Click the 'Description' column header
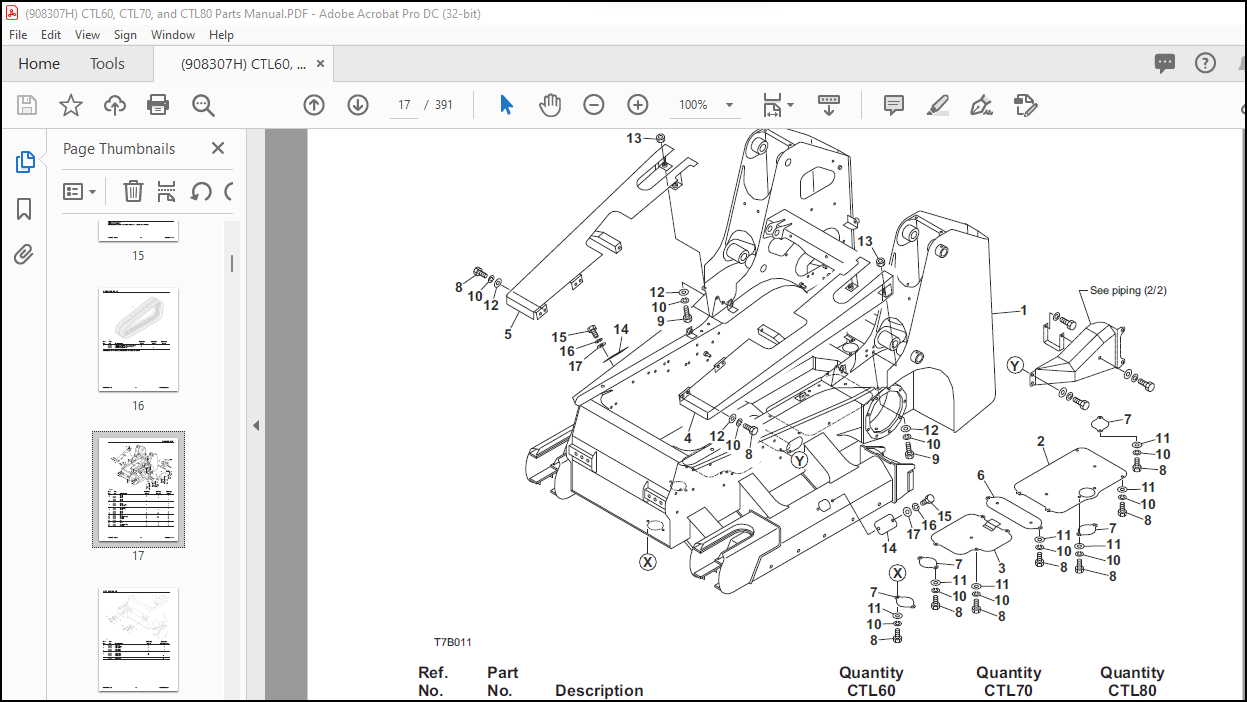This screenshot has height=702, width=1247. [599, 691]
